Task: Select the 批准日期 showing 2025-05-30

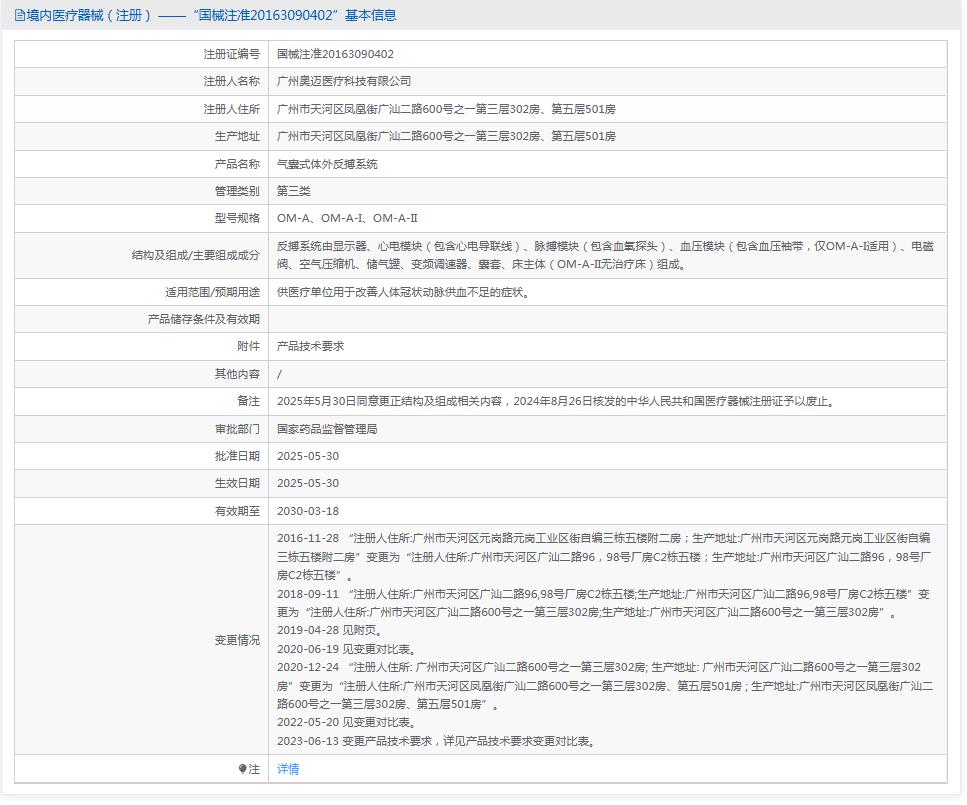Action: tap(308, 456)
